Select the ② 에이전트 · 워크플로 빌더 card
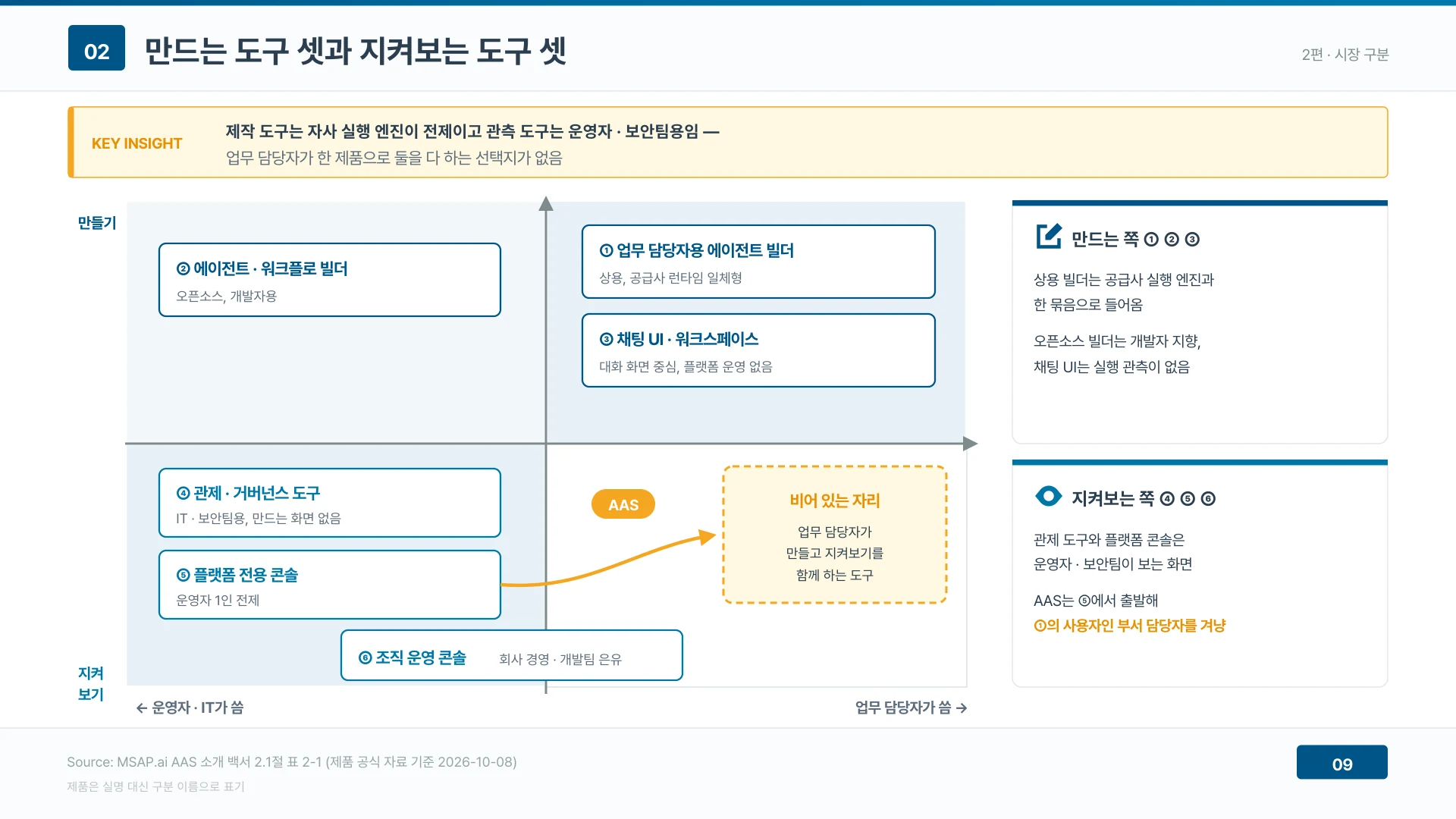Image resolution: width=1456 pixels, height=819 pixels. pos(330,280)
